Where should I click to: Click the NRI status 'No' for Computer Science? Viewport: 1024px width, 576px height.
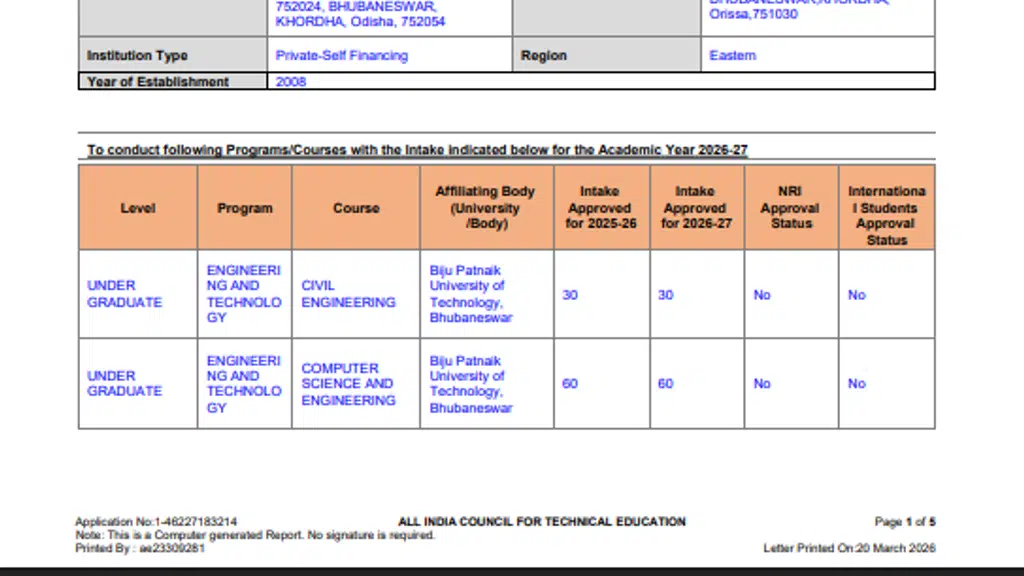(x=761, y=383)
